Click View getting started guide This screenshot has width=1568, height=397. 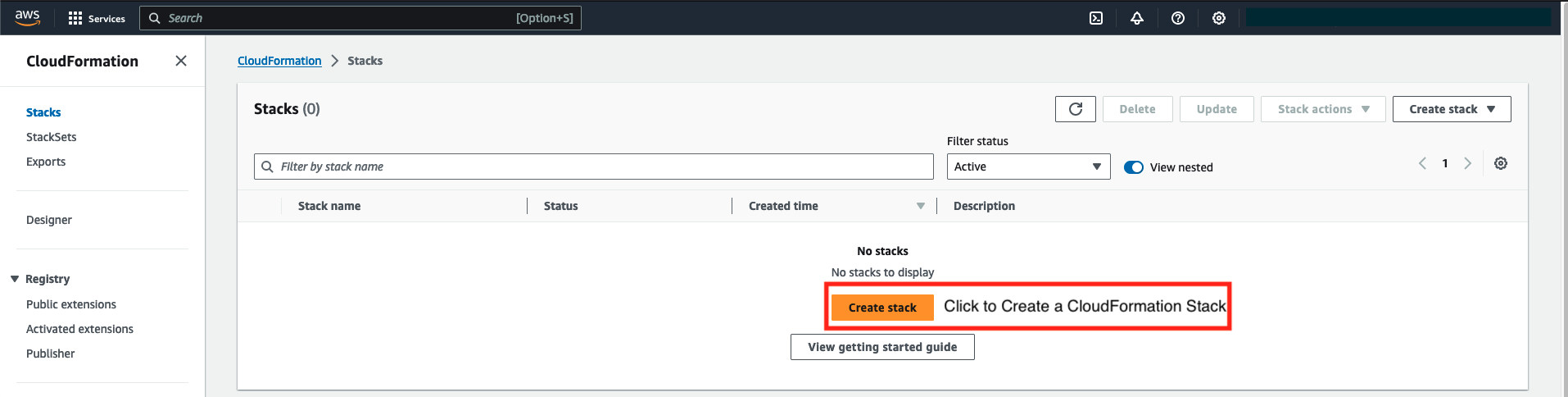tap(882, 347)
